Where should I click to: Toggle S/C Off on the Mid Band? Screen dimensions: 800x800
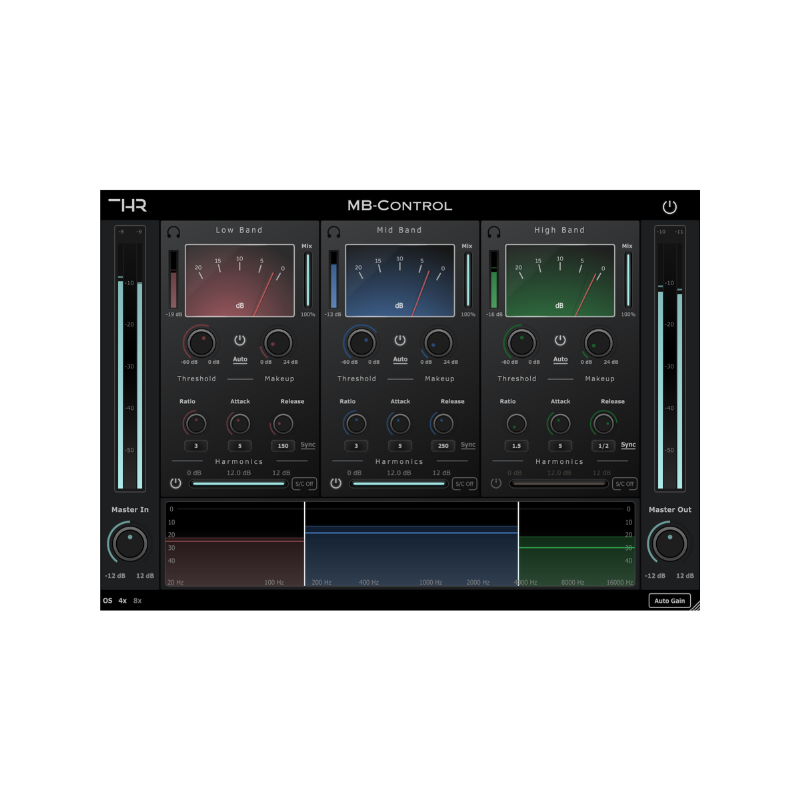point(466,482)
